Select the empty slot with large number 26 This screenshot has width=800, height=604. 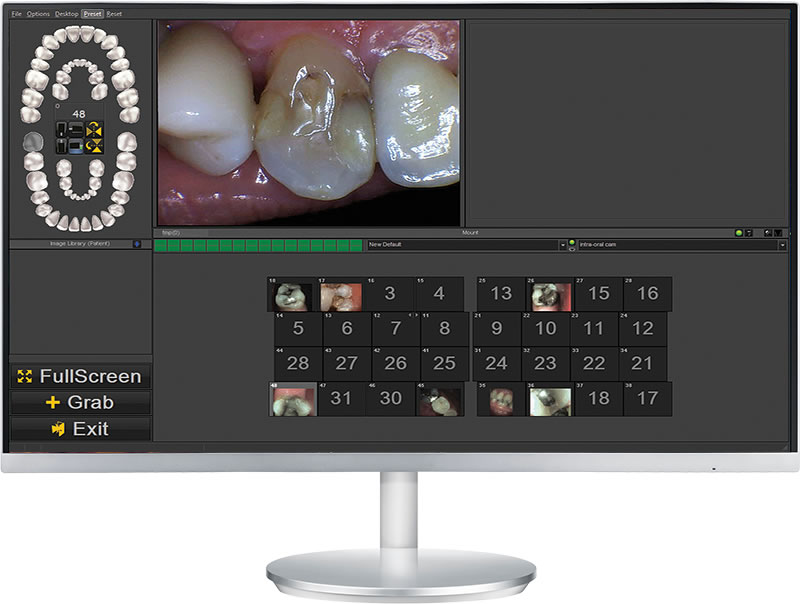(396, 364)
